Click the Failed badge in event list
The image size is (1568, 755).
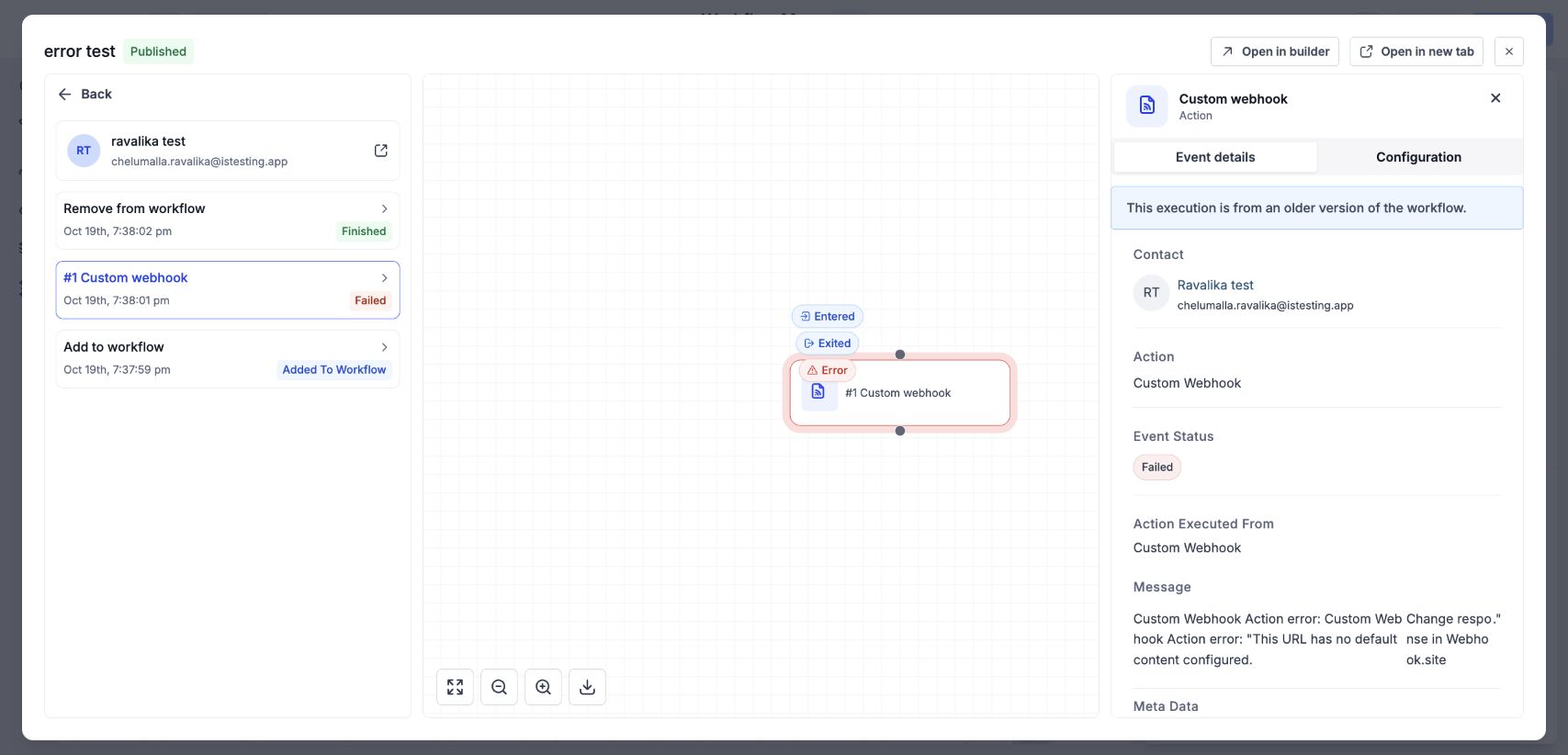pos(370,300)
